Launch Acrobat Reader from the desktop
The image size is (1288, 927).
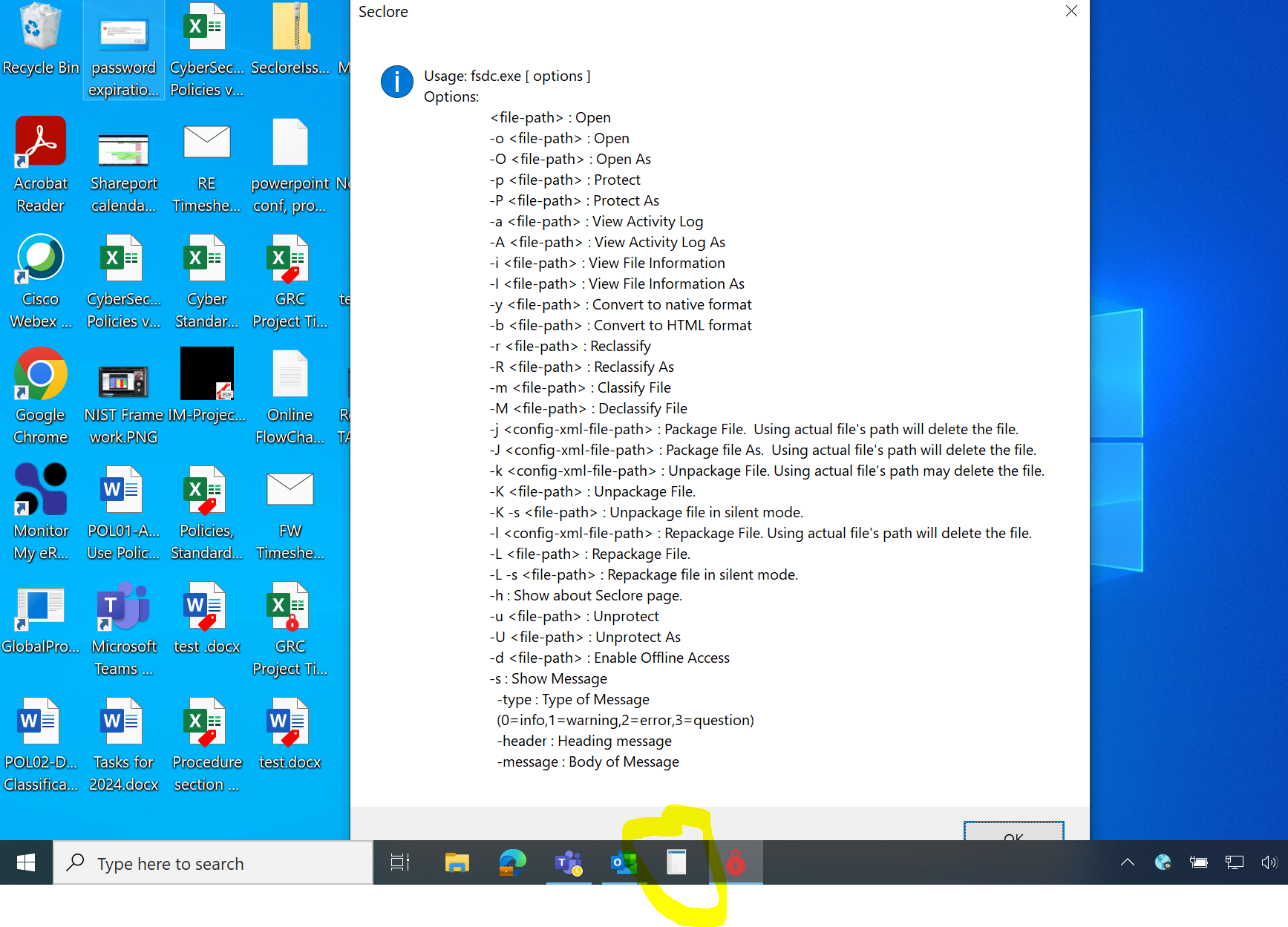pos(41,165)
